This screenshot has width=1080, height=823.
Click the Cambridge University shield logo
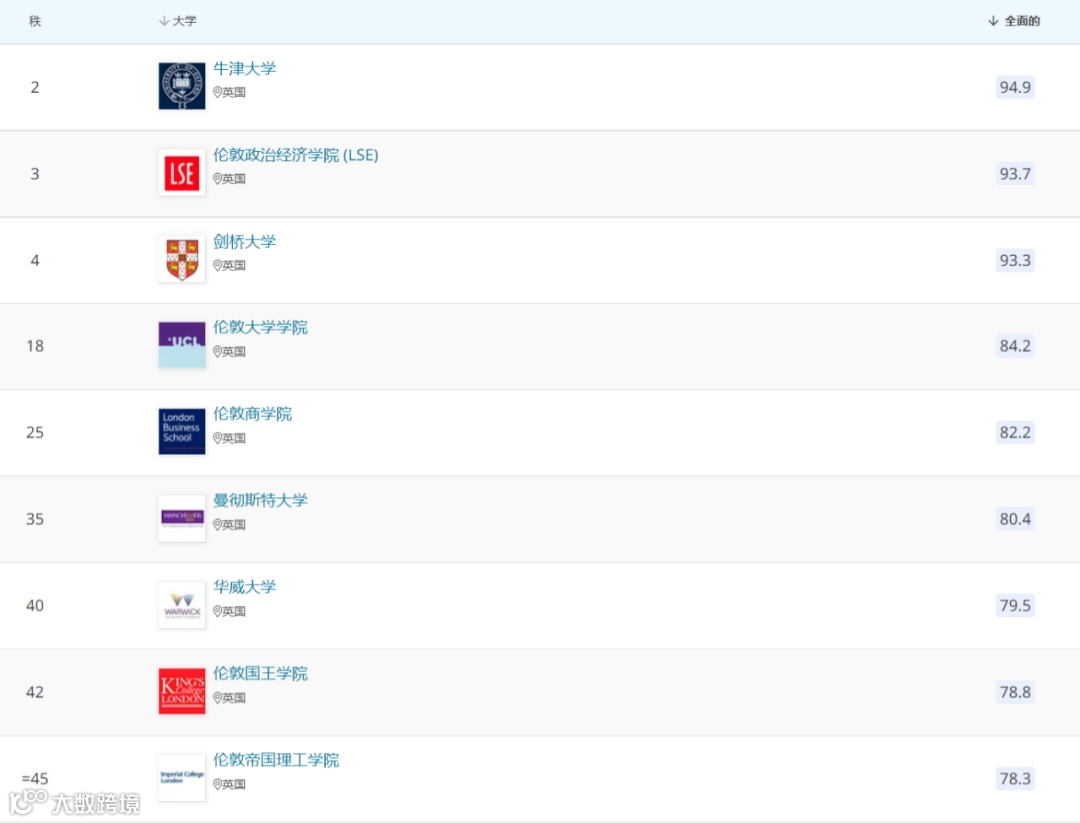click(x=182, y=260)
